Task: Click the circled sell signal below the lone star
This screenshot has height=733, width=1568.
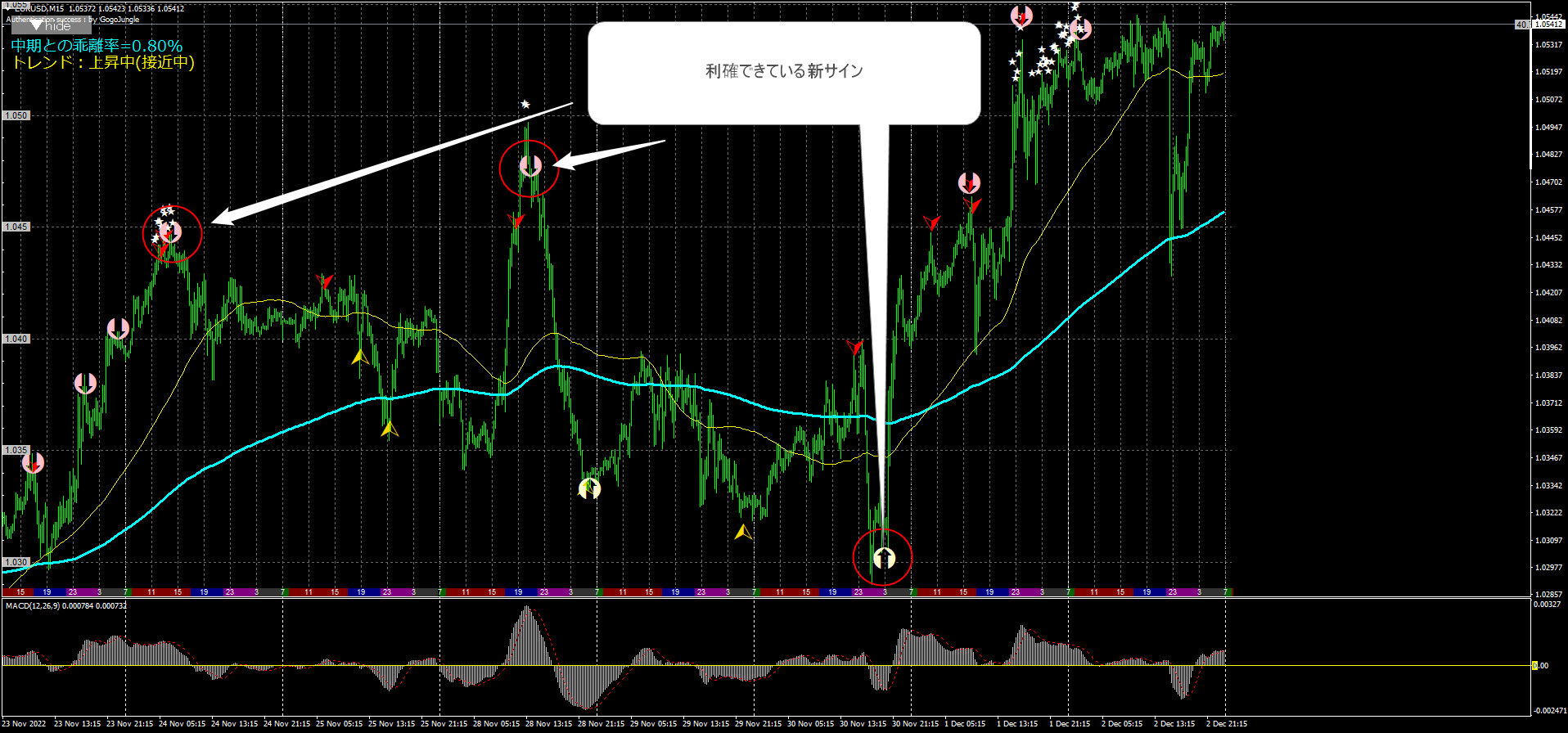Action: (530, 167)
